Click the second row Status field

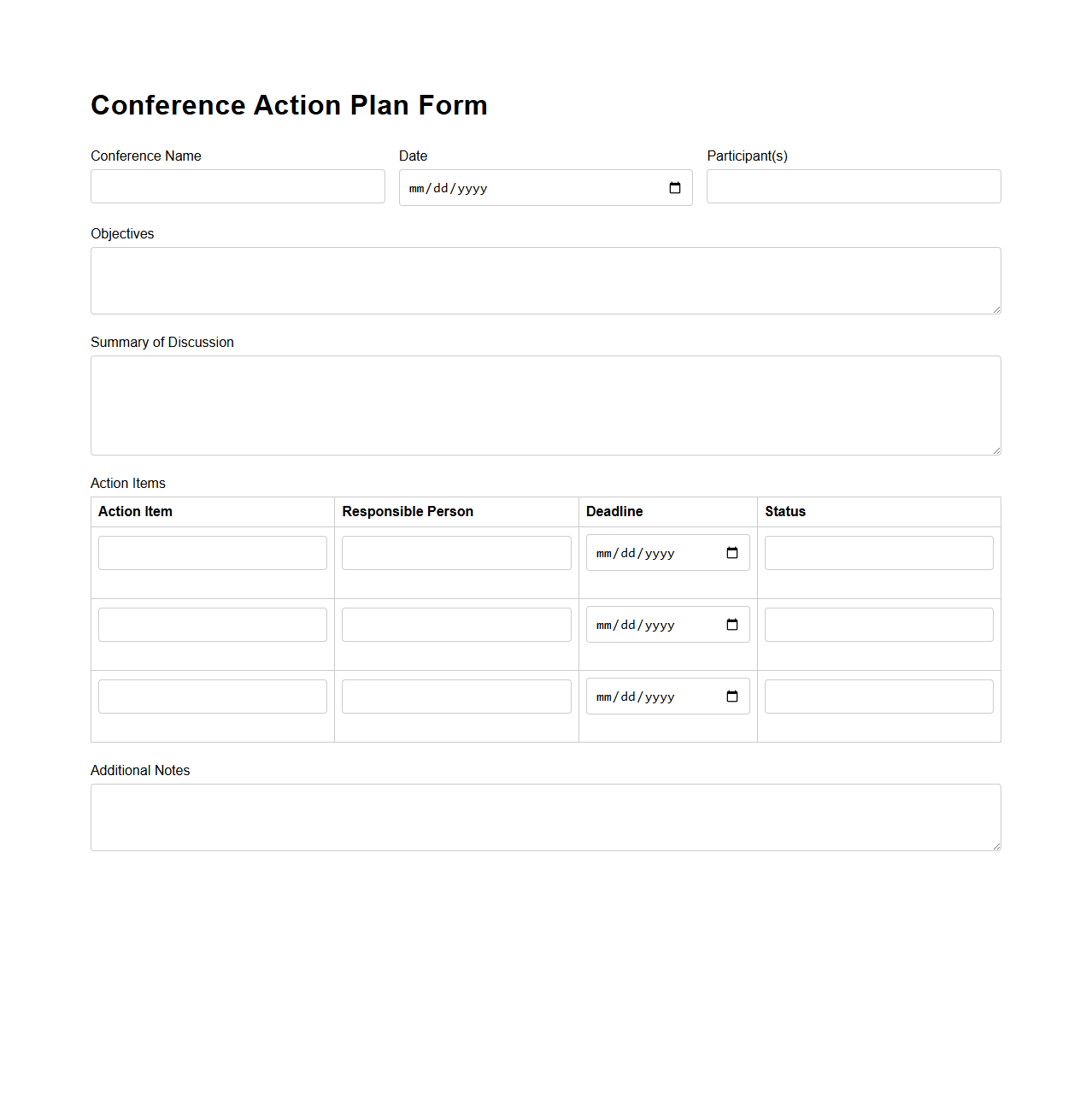pyautogui.click(x=878, y=625)
